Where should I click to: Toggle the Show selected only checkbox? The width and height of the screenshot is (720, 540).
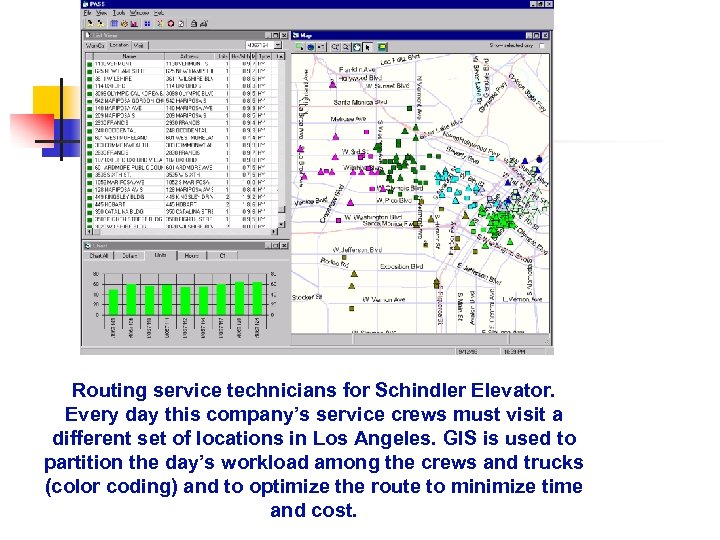[x=542, y=45]
